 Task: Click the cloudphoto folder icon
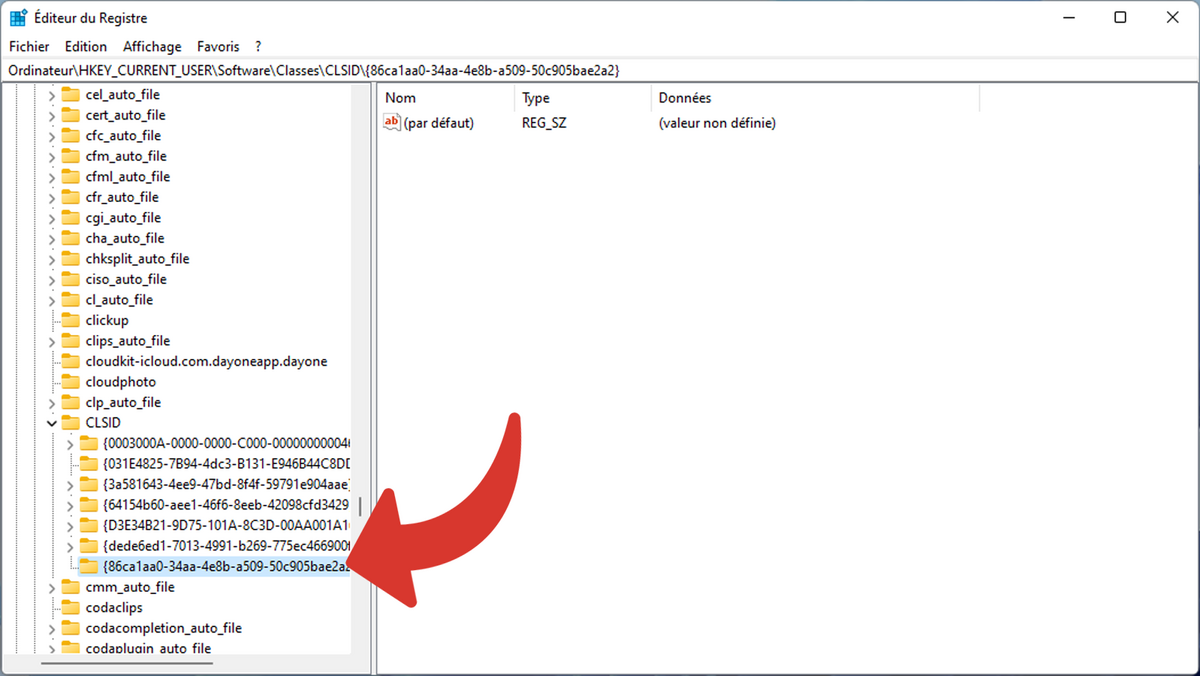tap(70, 381)
